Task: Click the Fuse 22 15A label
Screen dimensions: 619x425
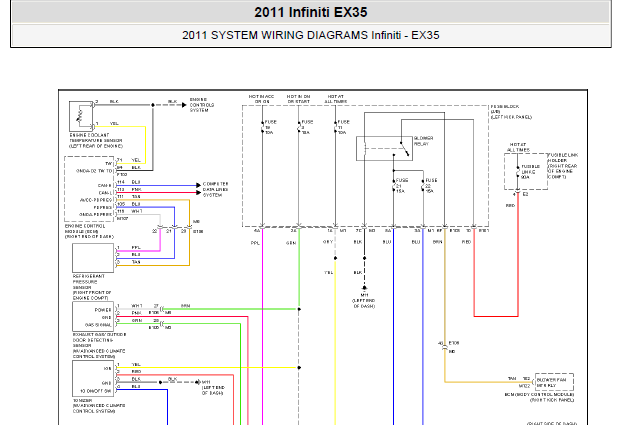Action: [431, 185]
